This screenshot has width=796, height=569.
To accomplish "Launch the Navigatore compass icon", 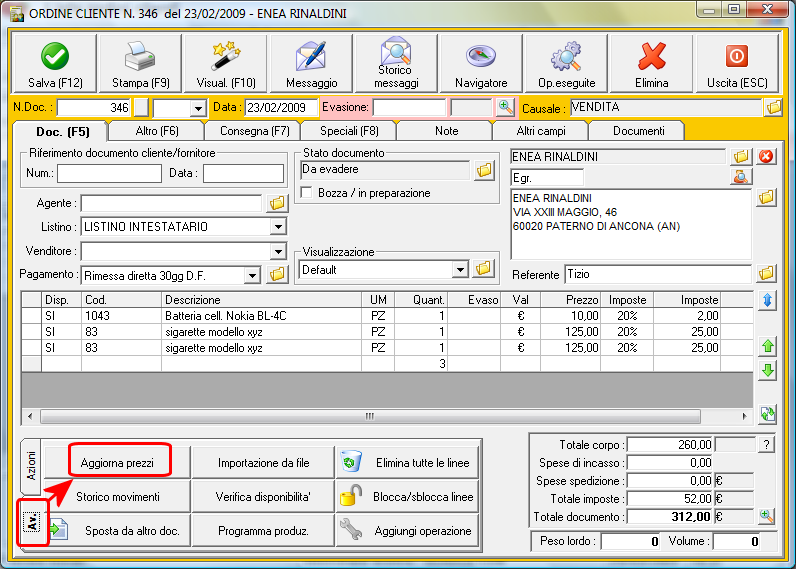I will [x=481, y=64].
